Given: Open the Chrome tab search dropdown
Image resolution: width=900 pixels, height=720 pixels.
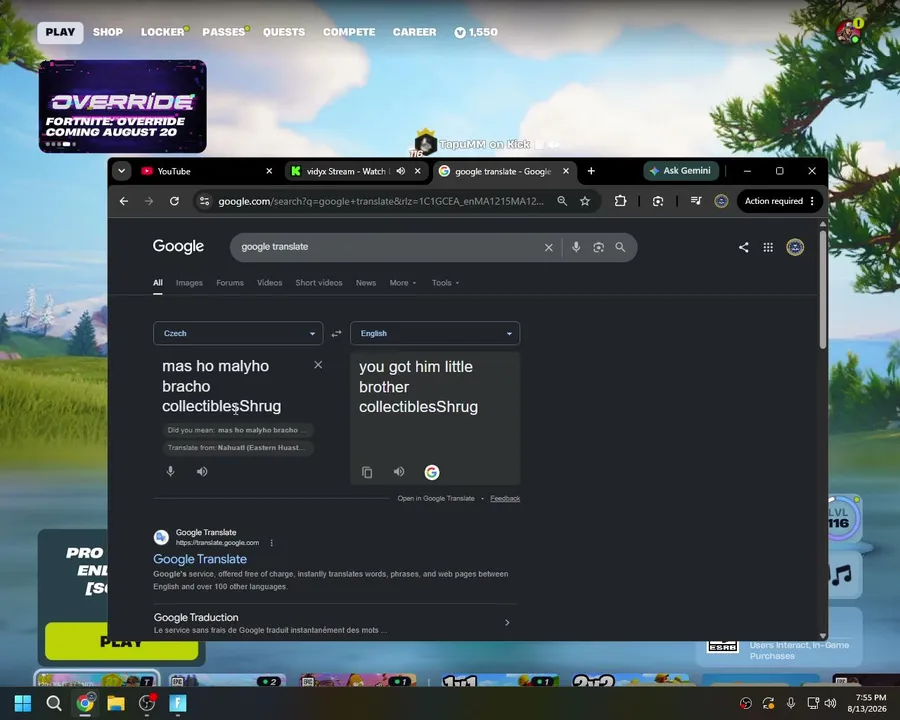Looking at the screenshot, I should pyautogui.click(x=121, y=171).
